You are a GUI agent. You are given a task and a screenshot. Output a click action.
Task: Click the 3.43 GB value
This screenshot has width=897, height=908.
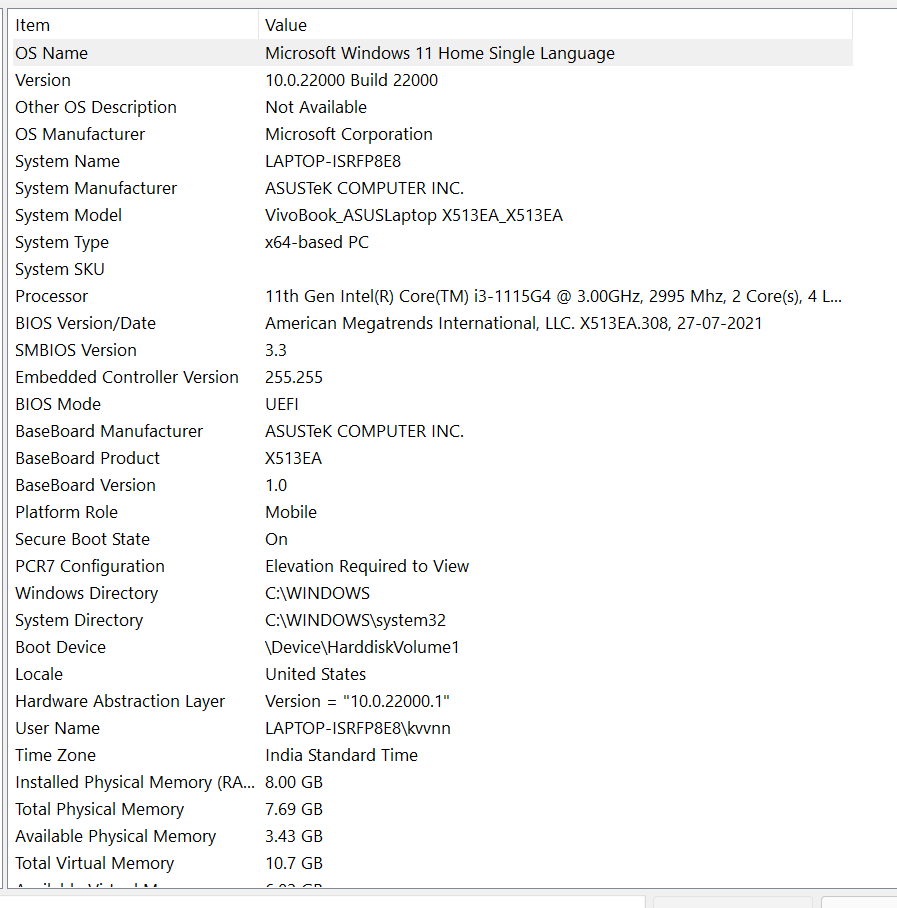[294, 837]
